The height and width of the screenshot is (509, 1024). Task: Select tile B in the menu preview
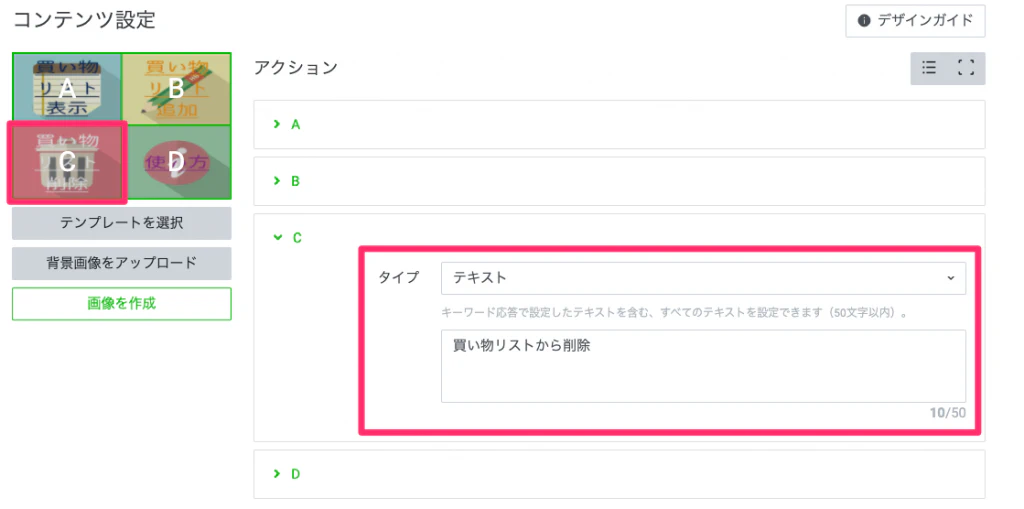pyautogui.click(x=176, y=88)
